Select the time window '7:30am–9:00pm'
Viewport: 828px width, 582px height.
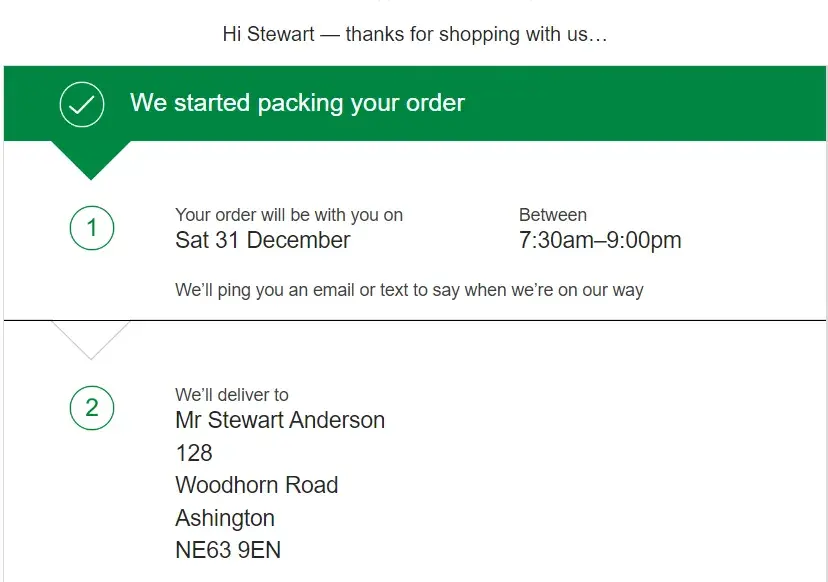(600, 241)
